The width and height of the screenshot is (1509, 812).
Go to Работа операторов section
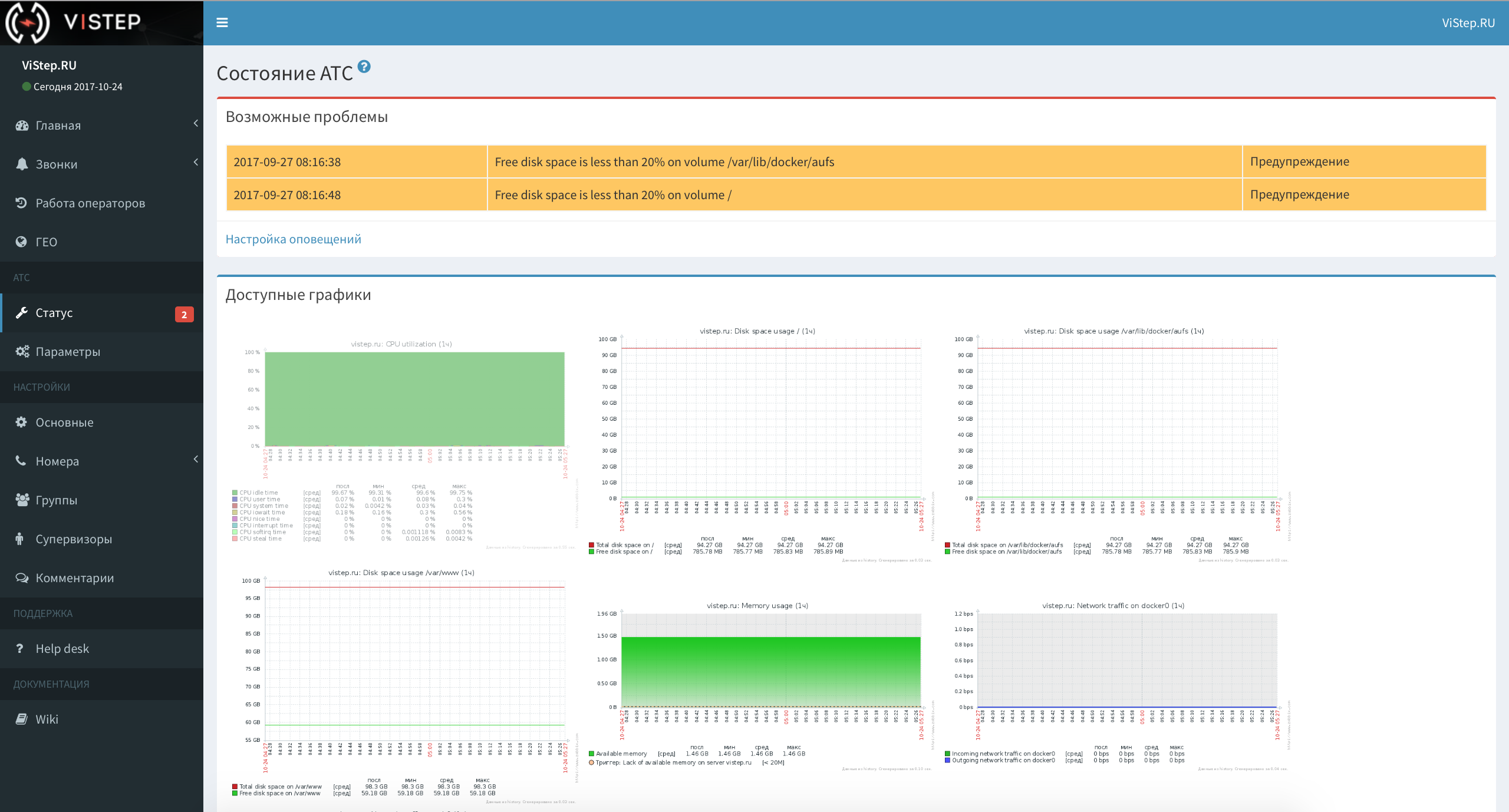(101, 203)
